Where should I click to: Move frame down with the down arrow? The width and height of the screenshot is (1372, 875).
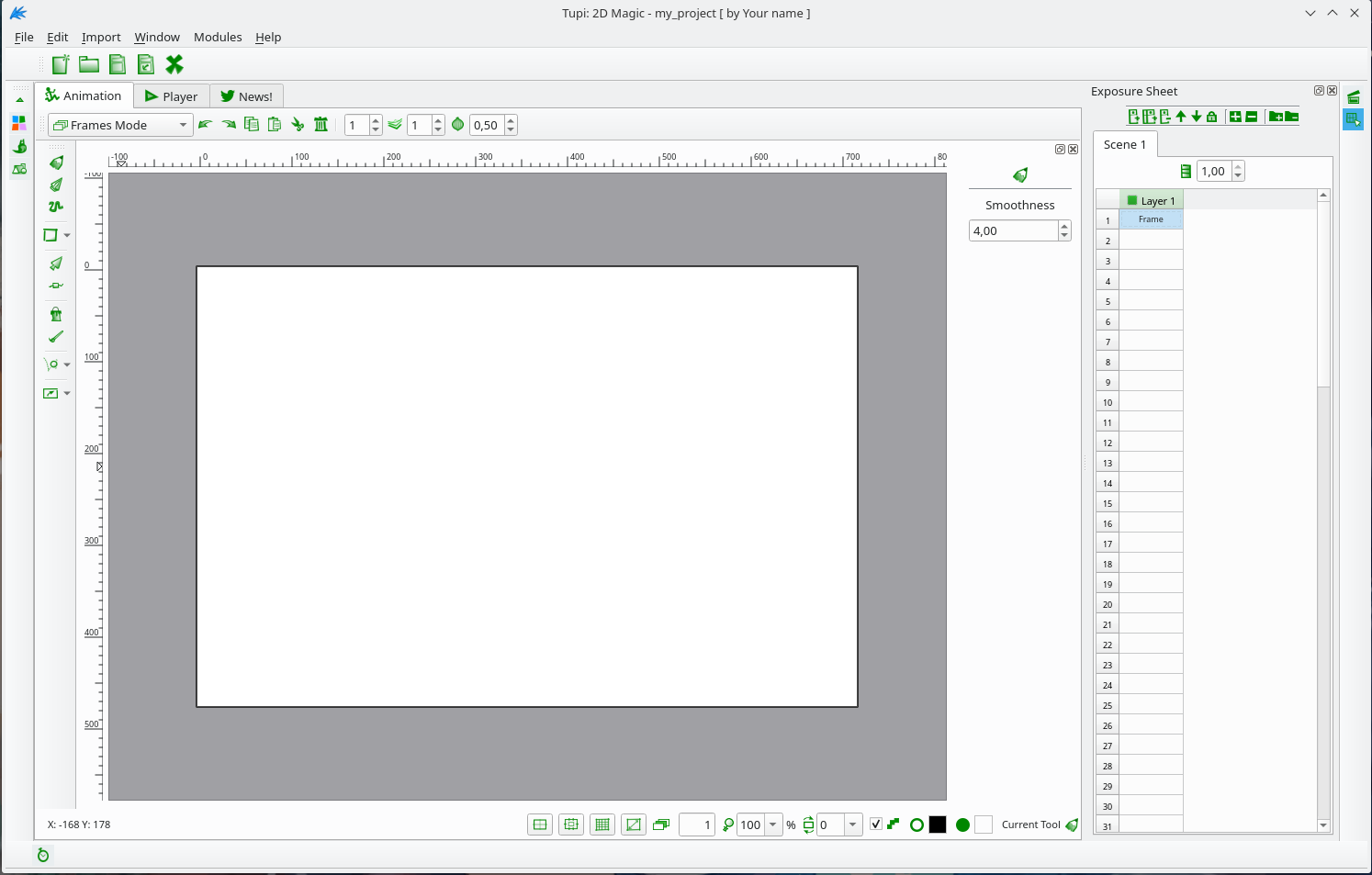pyautogui.click(x=1197, y=117)
